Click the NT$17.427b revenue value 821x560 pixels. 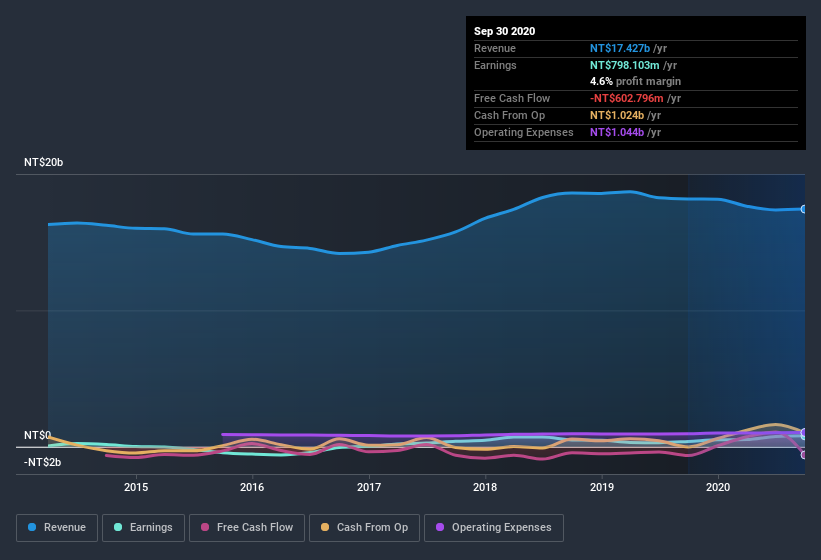(x=620, y=48)
